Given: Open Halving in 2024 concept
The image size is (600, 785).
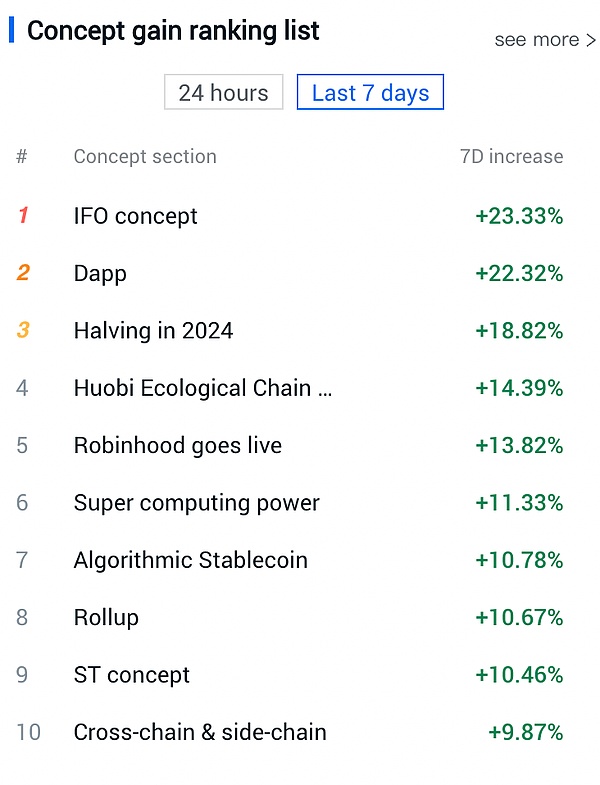Looking at the screenshot, I should [153, 331].
